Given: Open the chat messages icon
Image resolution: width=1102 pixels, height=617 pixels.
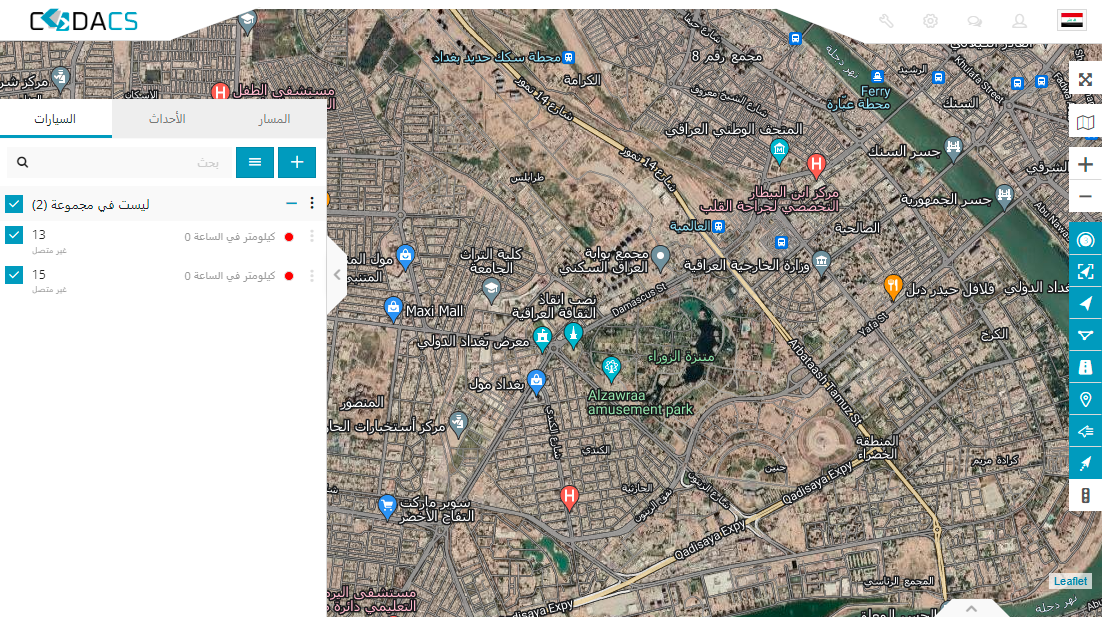Looking at the screenshot, I should (975, 21).
